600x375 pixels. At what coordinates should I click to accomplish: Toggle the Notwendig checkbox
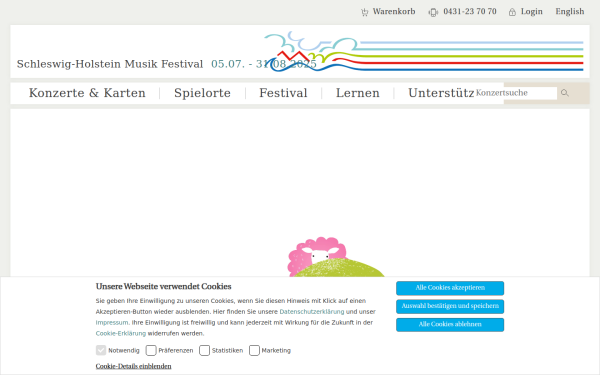pyautogui.click(x=101, y=350)
